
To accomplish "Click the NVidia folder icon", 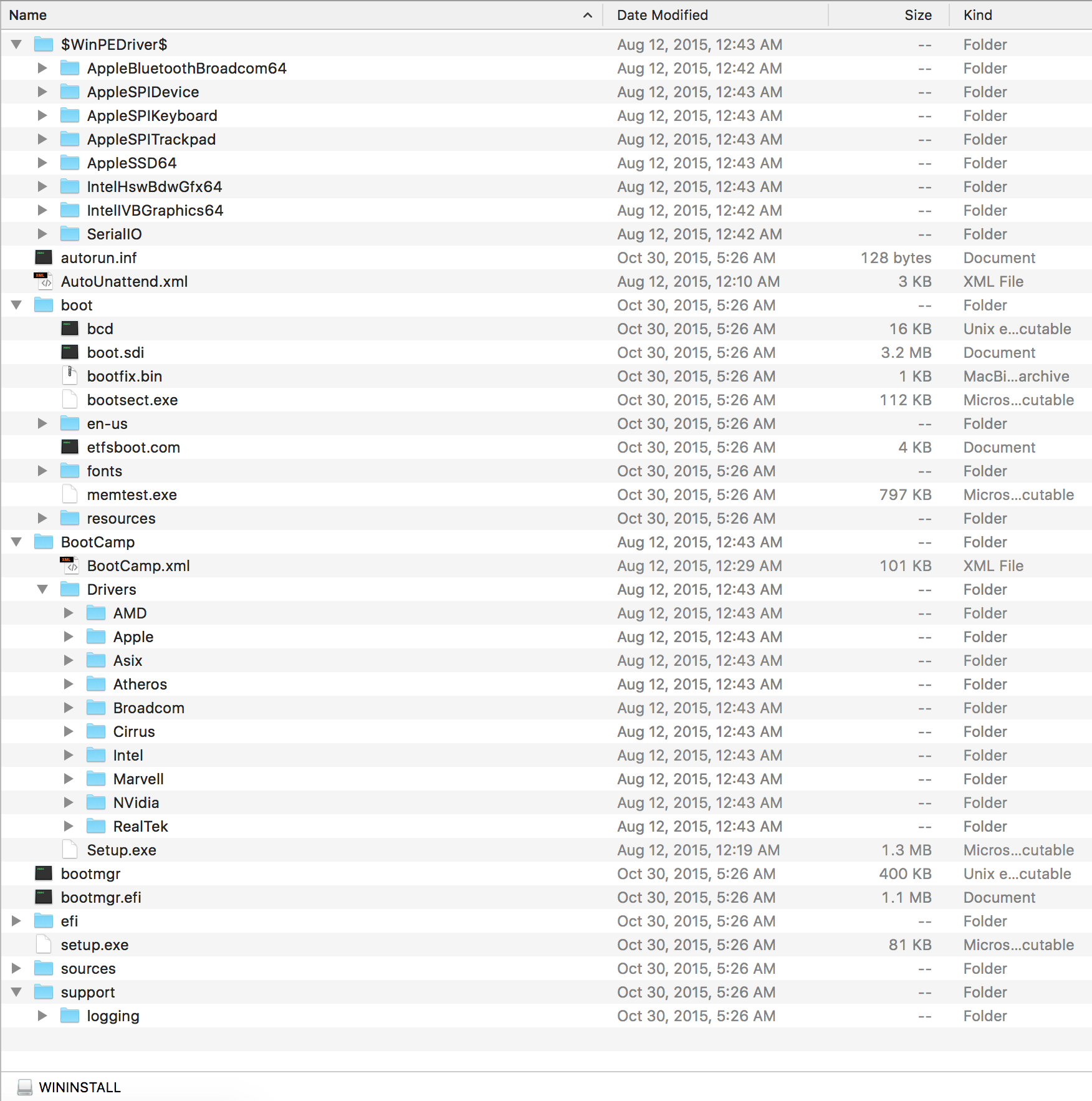I will click(x=96, y=802).
